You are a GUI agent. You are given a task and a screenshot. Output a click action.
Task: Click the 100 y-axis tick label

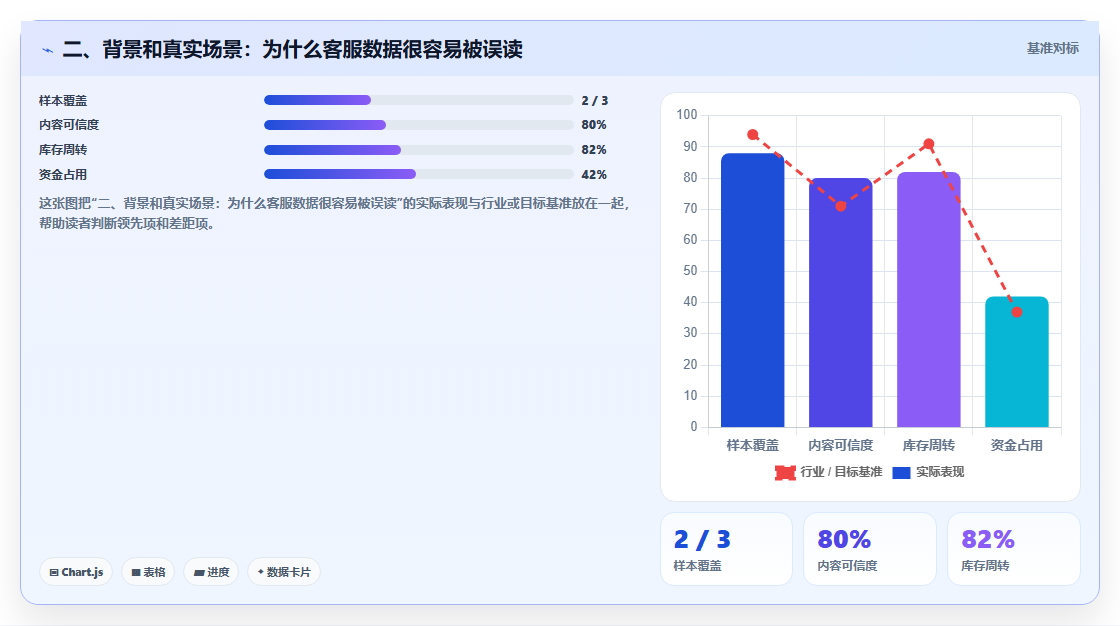coord(686,114)
